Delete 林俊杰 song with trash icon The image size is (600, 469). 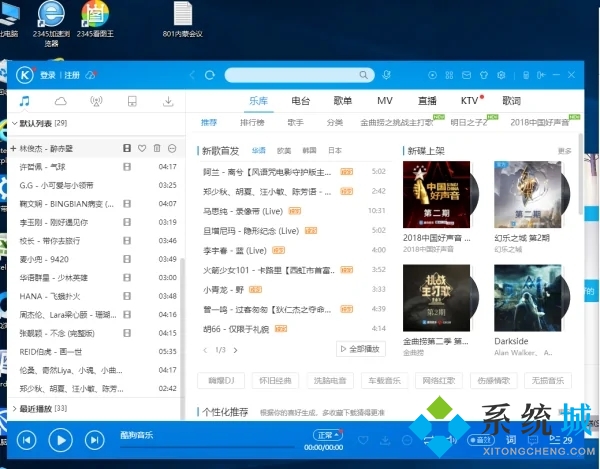157,148
